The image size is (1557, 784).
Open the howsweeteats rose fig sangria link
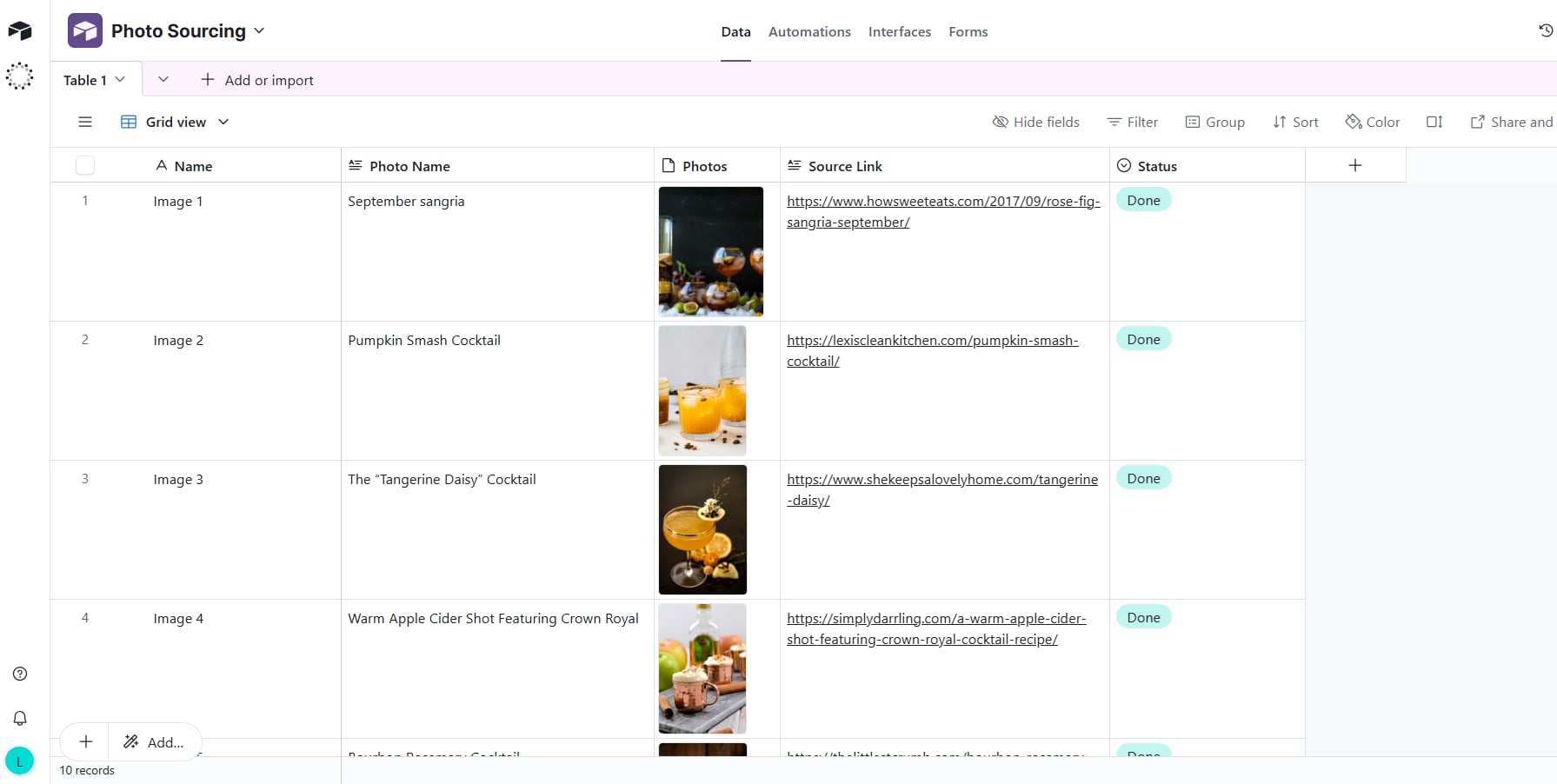pyautogui.click(x=943, y=211)
